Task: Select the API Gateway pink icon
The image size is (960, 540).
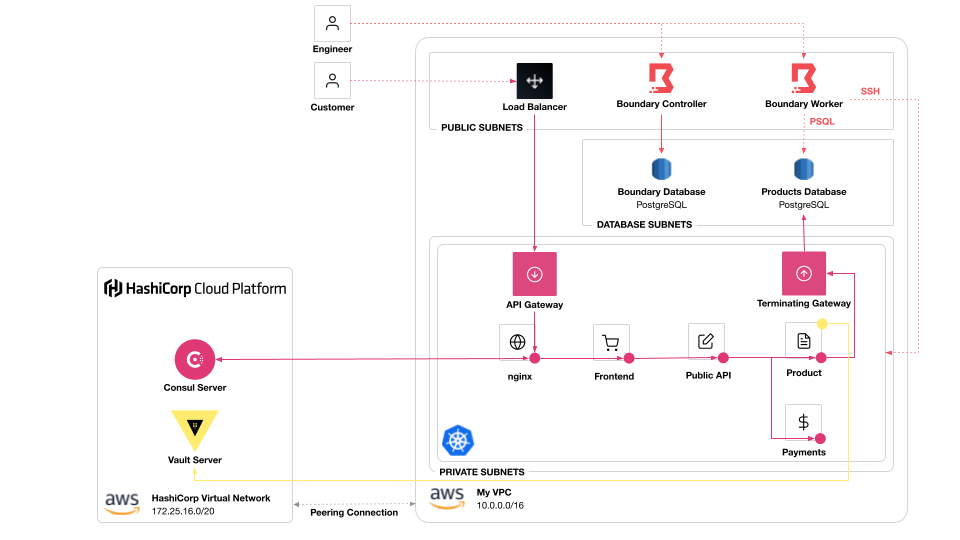Action: tap(534, 274)
